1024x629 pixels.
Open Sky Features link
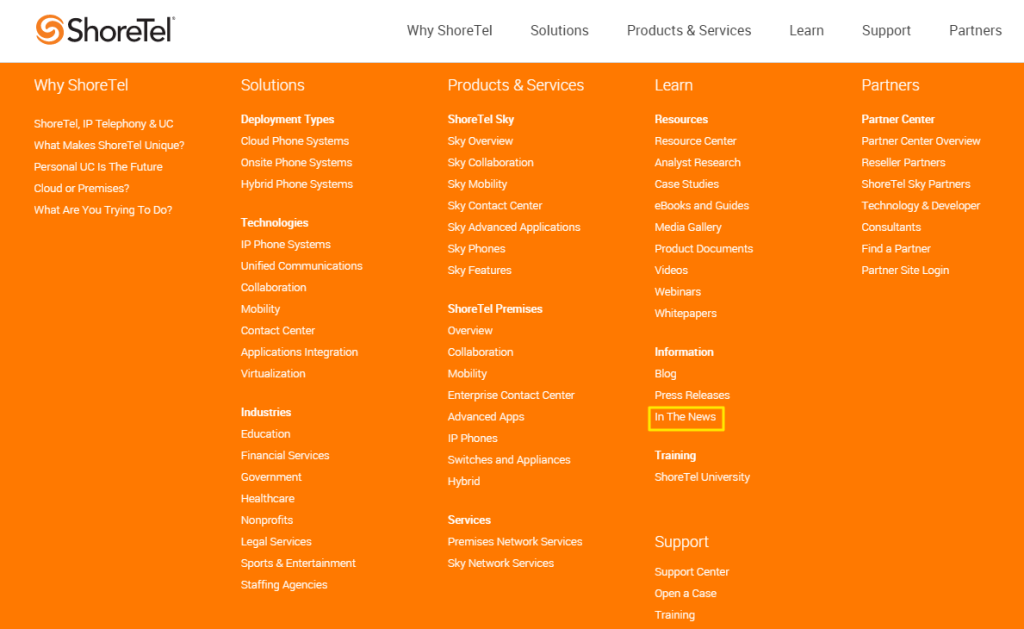[x=479, y=270]
